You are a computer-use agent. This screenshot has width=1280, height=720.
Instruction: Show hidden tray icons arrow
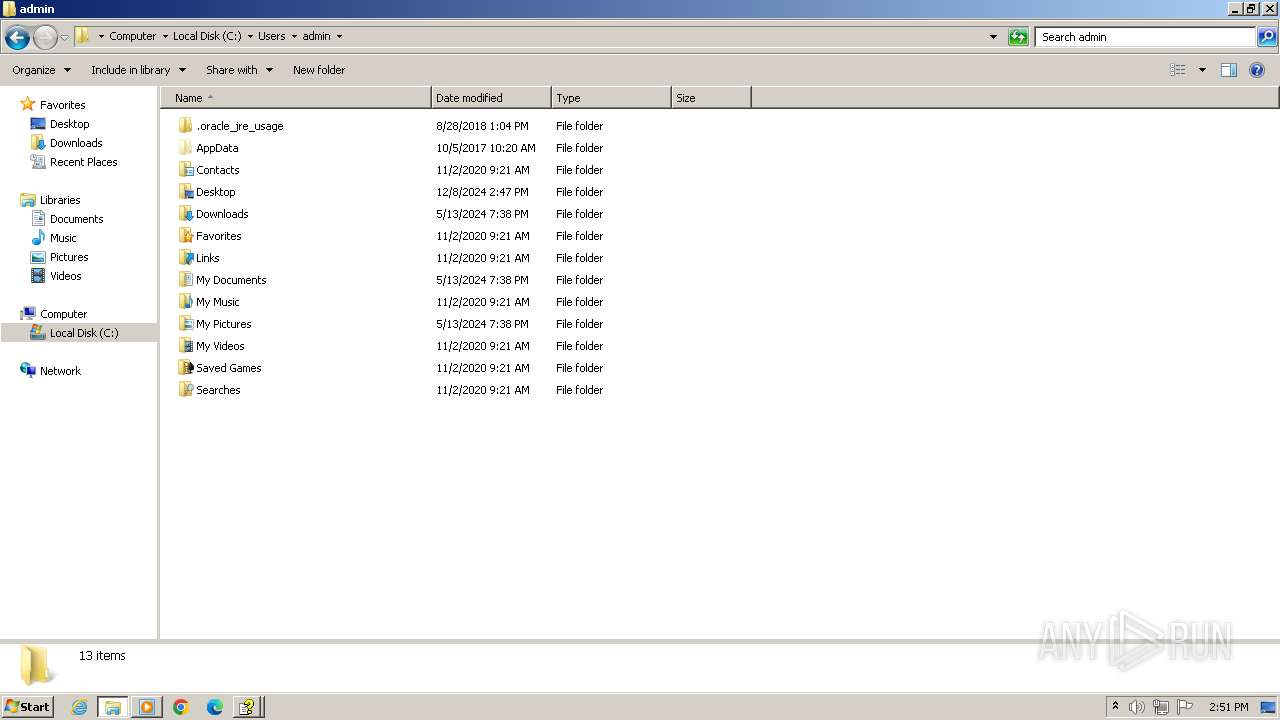click(x=1115, y=707)
